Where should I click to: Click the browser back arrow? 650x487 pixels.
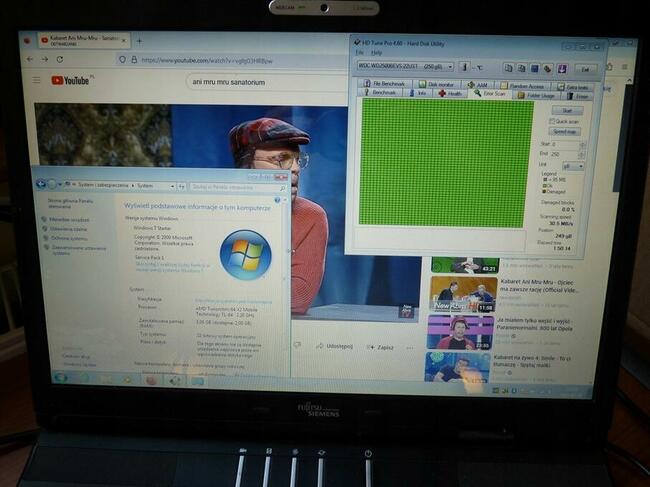(x=32, y=59)
